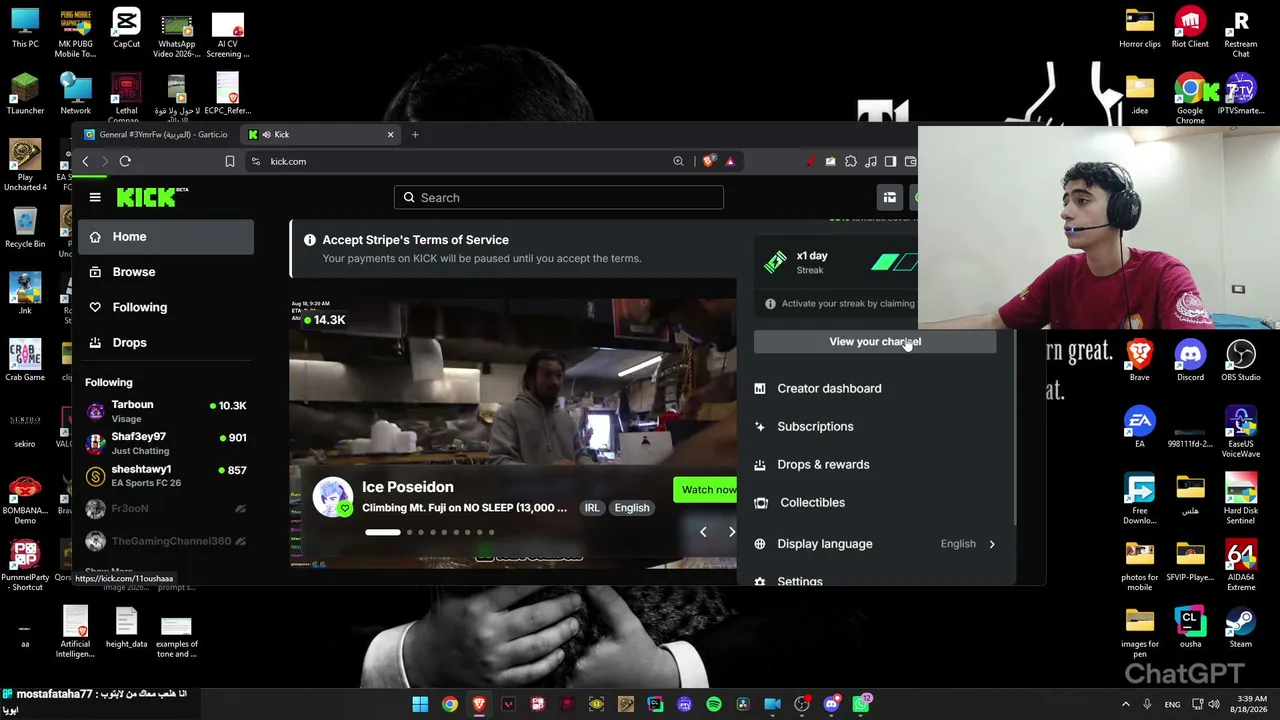Click the Ice Poseidon streamer name
The image size is (1280, 720).
(408, 487)
